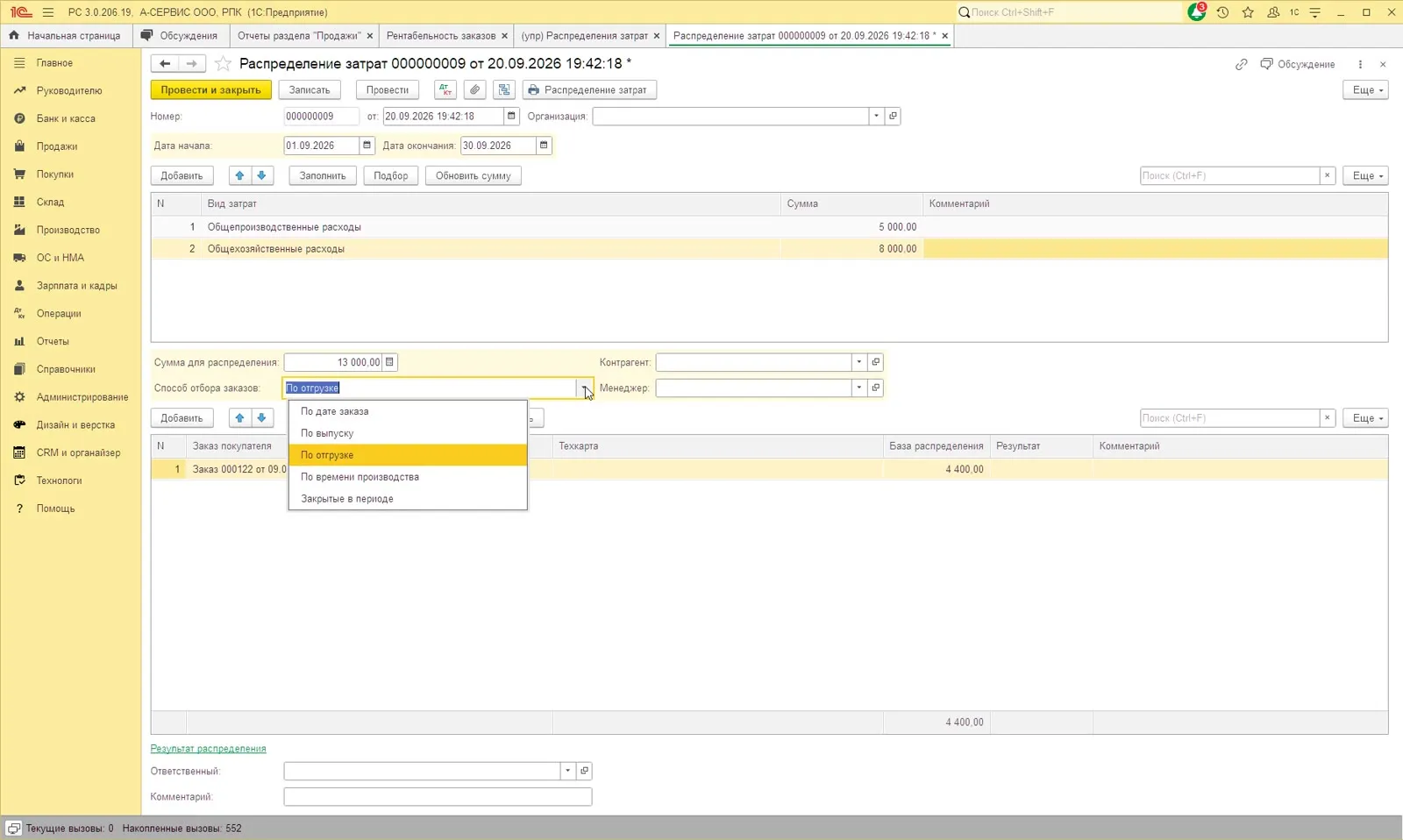Expand the Контрагент dropdown arrow
This screenshot has height=840, width=1403.
(859, 362)
